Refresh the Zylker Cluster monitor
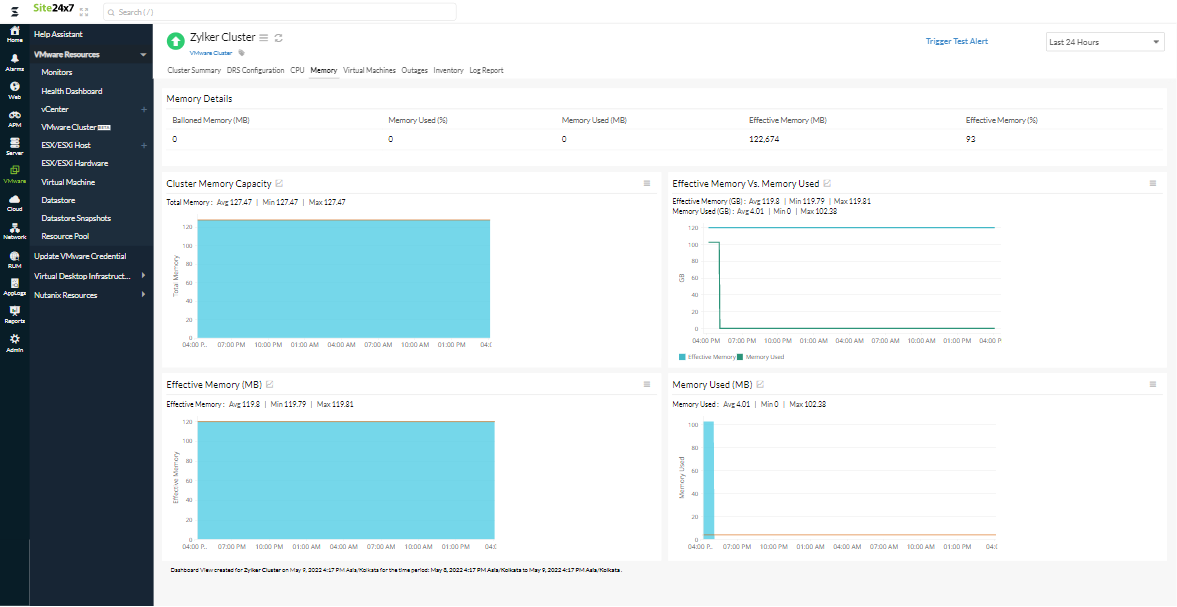This screenshot has height=607, width=1177. click(x=278, y=38)
